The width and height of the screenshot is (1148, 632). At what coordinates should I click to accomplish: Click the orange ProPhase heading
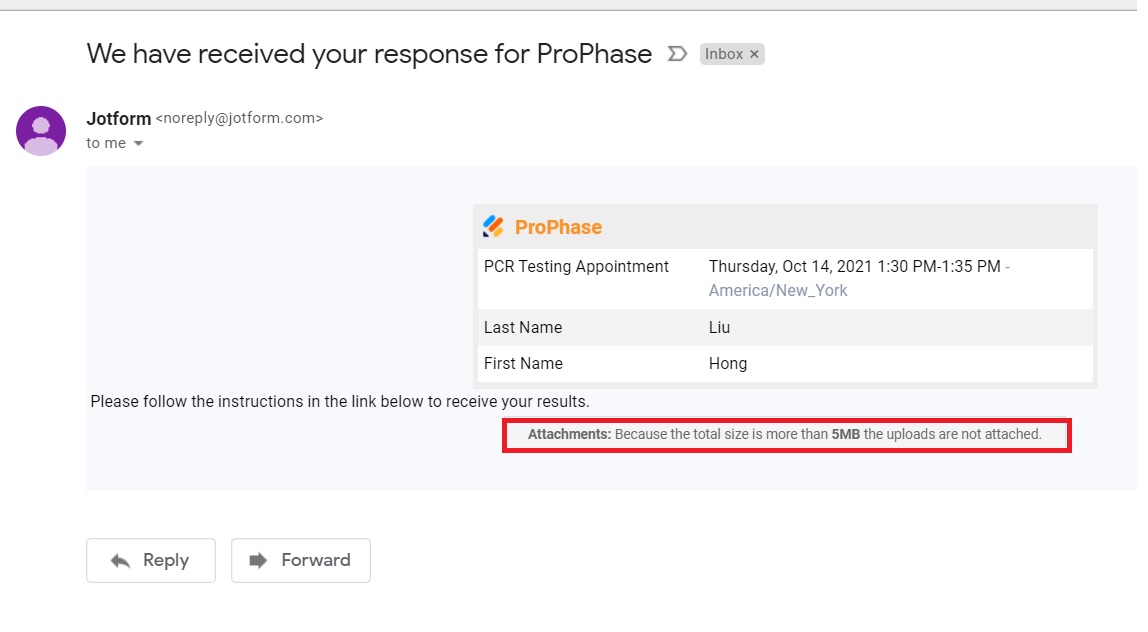click(558, 227)
